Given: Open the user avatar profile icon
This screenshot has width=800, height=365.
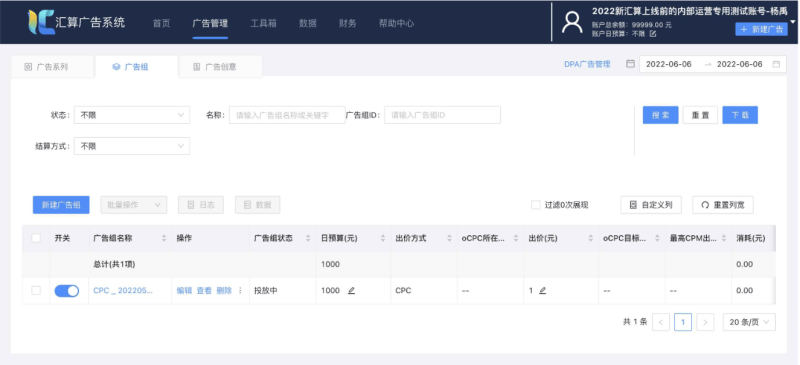Looking at the screenshot, I should pyautogui.click(x=572, y=22).
